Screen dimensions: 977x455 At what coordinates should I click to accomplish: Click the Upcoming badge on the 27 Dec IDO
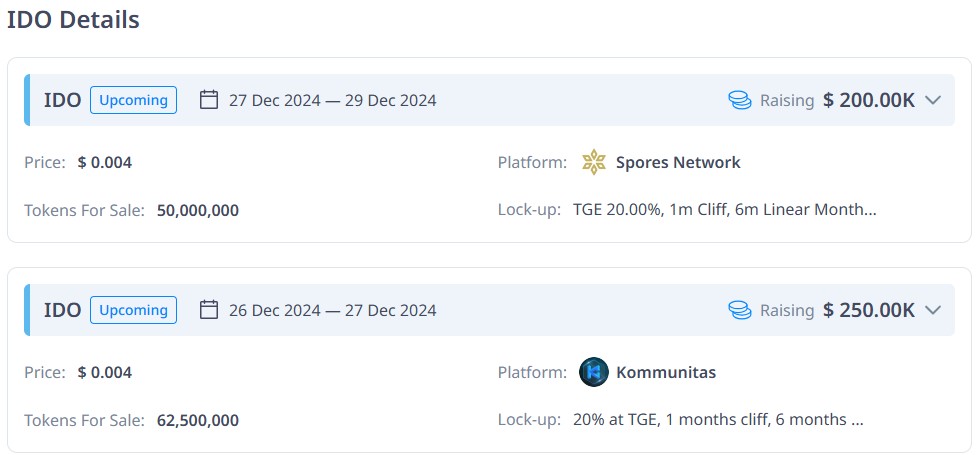pyautogui.click(x=133, y=100)
